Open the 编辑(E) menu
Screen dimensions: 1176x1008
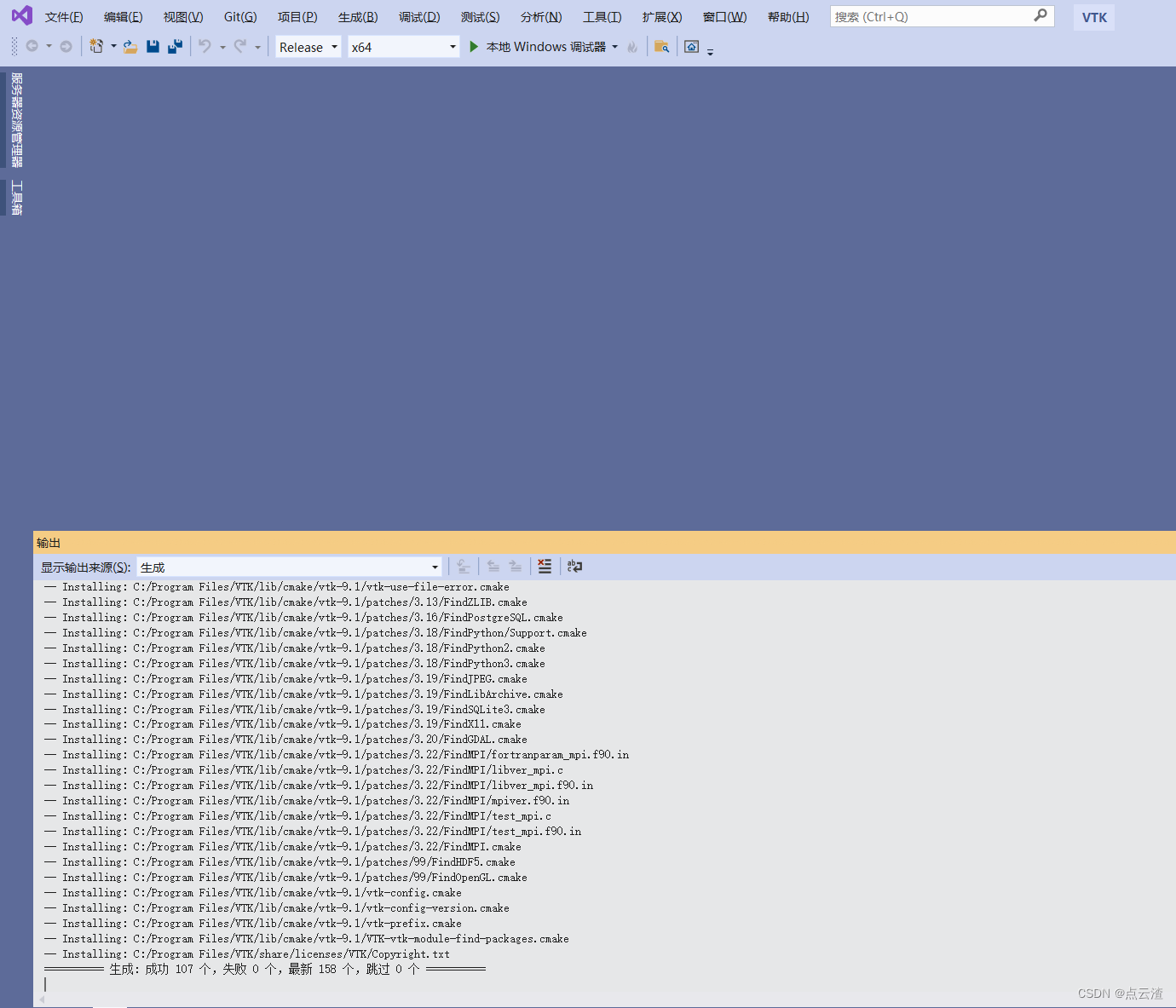point(123,17)
